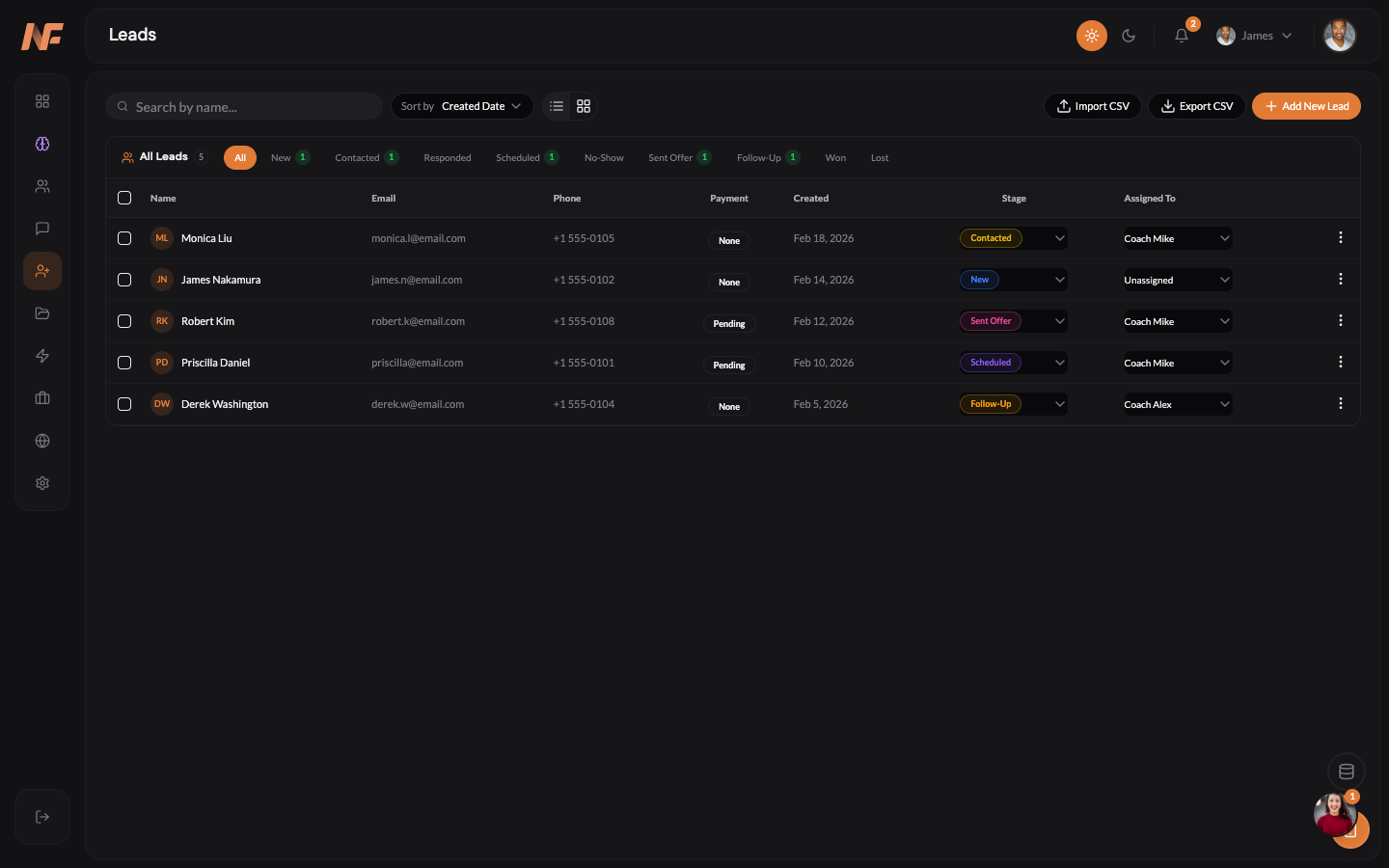The image size is (1389, 868).
Task: Check the select-all checkbox in table header
Action: [124, 198]
